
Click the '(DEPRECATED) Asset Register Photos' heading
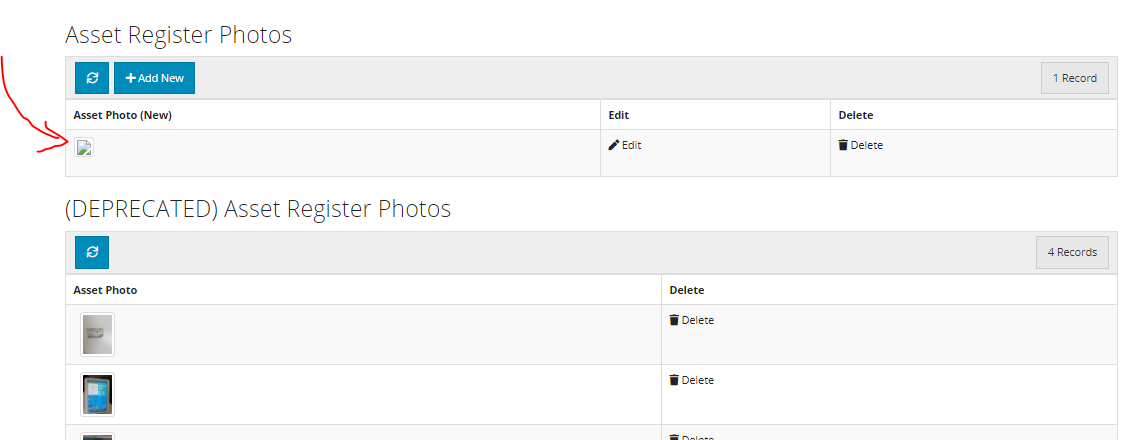point(258,209)
